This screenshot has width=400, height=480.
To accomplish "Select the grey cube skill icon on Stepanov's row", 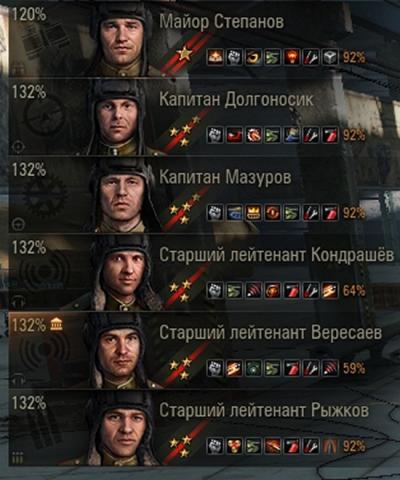I will point(330,57).
